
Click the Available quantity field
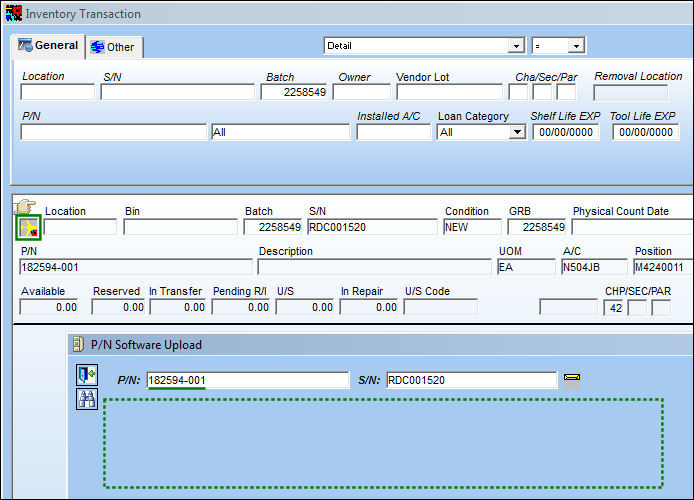pyautogui.click(x=49, y=307)
